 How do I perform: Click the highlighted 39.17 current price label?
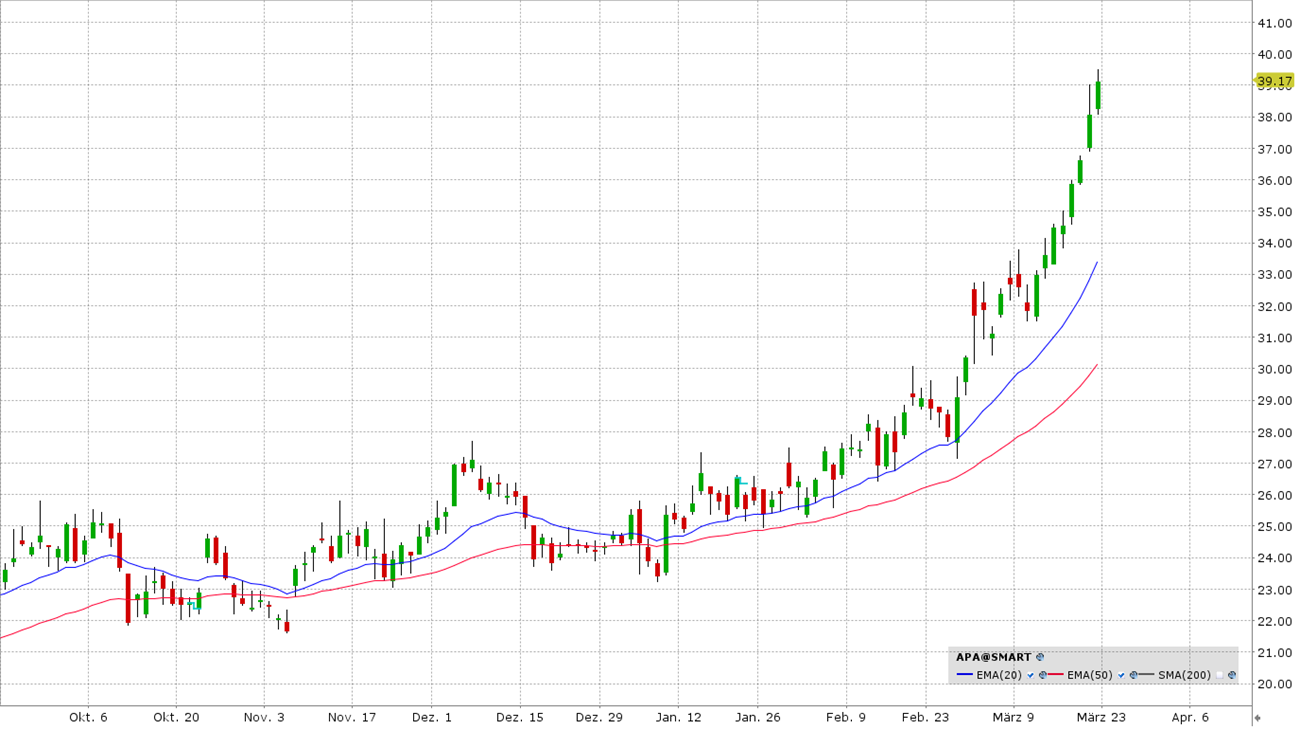1274,81
